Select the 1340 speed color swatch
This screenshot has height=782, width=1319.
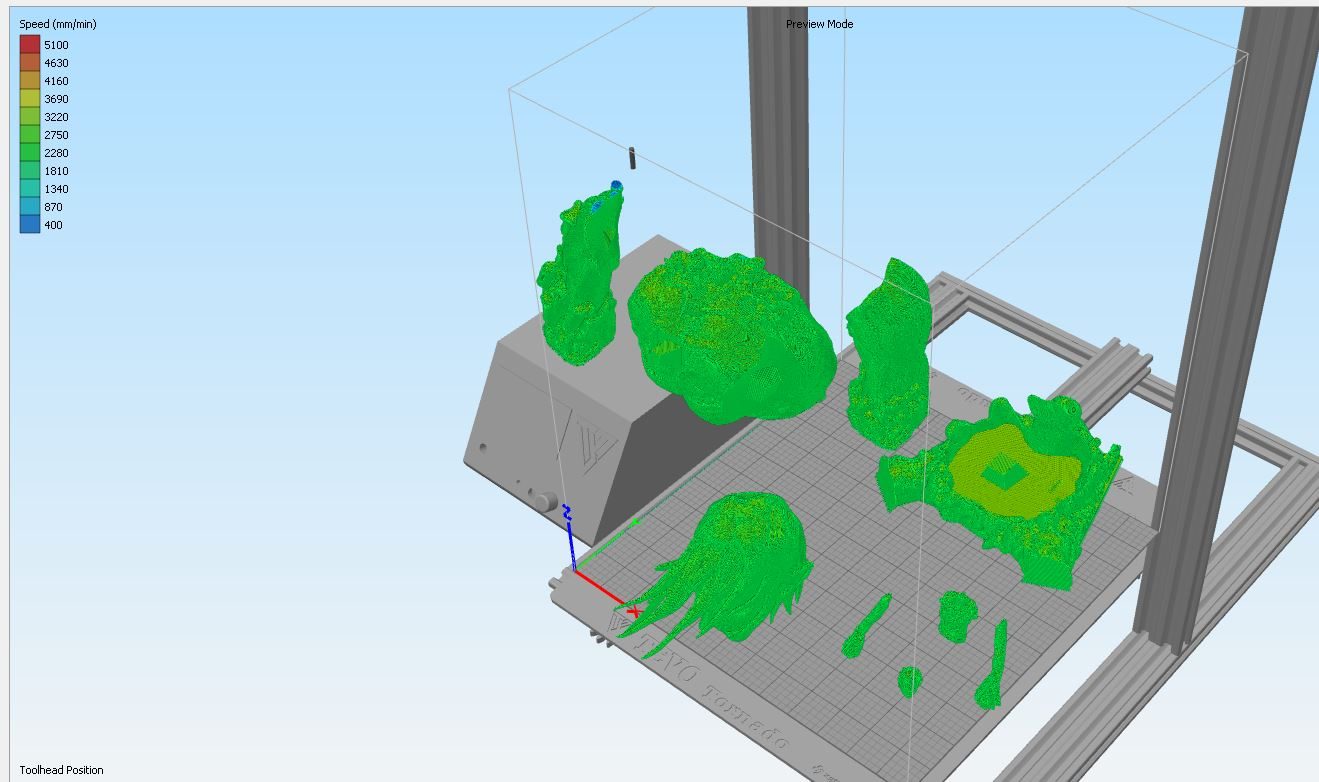point(30,189)
